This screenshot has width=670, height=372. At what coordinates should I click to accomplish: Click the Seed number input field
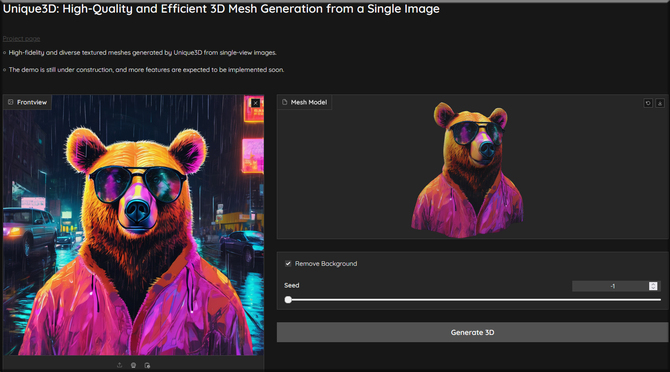616,286
